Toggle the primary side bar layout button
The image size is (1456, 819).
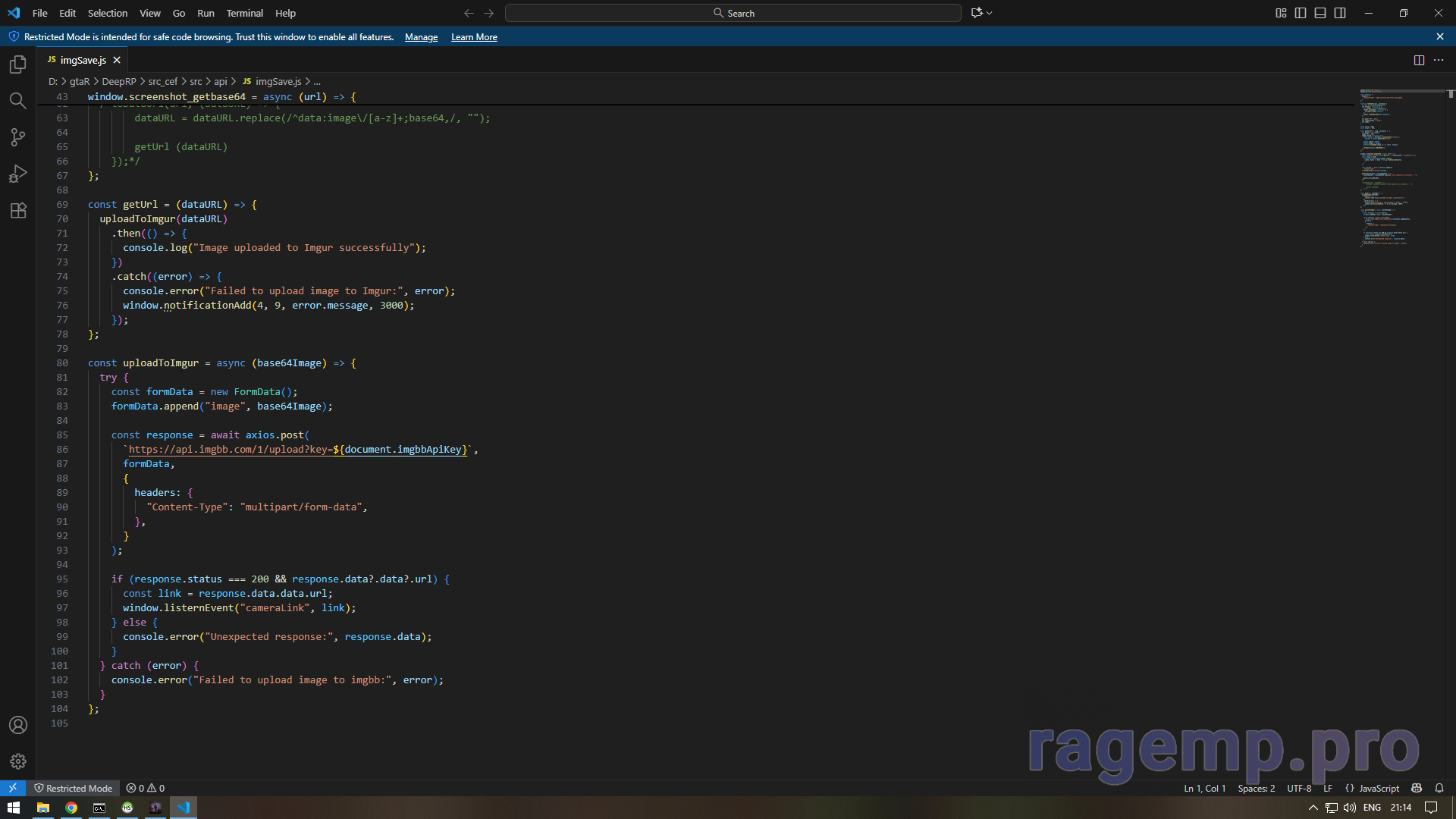(x=1301, y=13)
